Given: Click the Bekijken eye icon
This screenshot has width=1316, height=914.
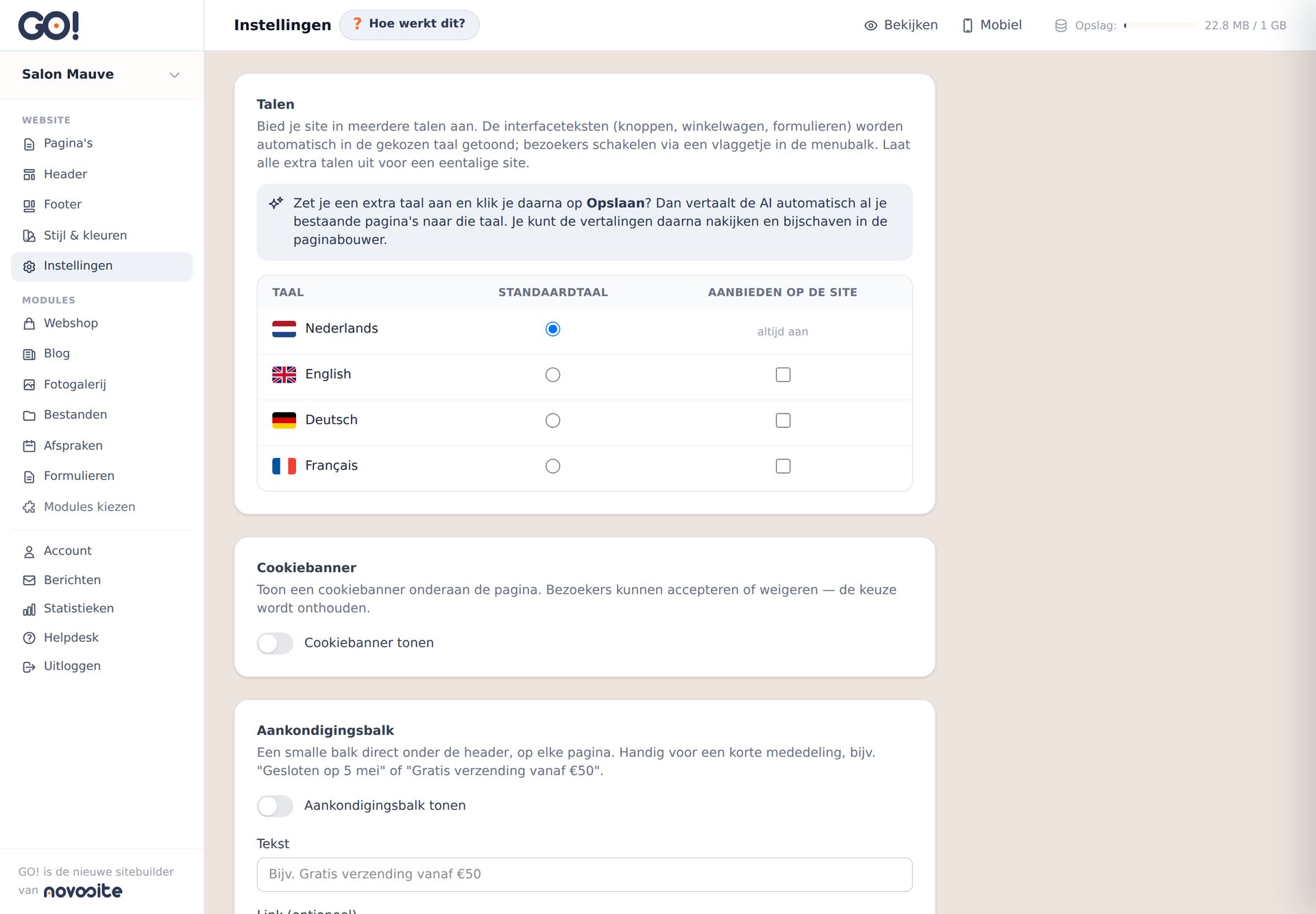Looking at the screenshot, I should click(870, 25).
